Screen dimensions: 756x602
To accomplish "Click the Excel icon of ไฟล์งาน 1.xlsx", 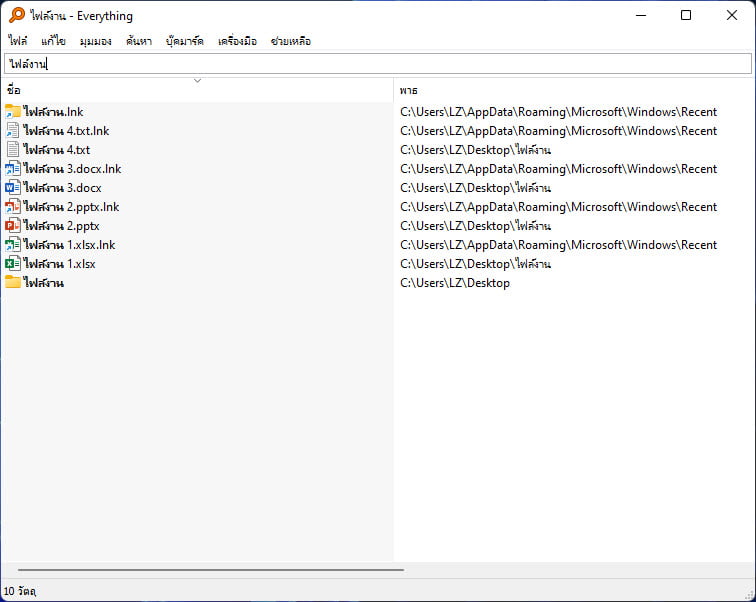I will tap(13, 264).
